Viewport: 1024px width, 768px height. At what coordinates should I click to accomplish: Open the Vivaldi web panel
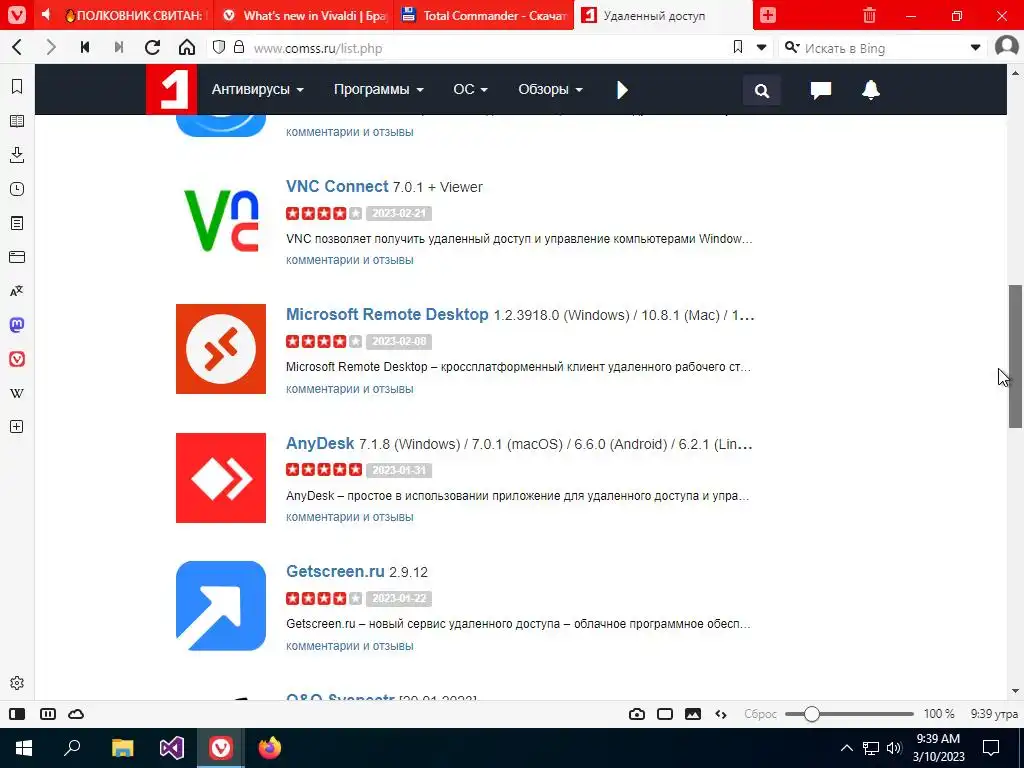pos(17,359)
